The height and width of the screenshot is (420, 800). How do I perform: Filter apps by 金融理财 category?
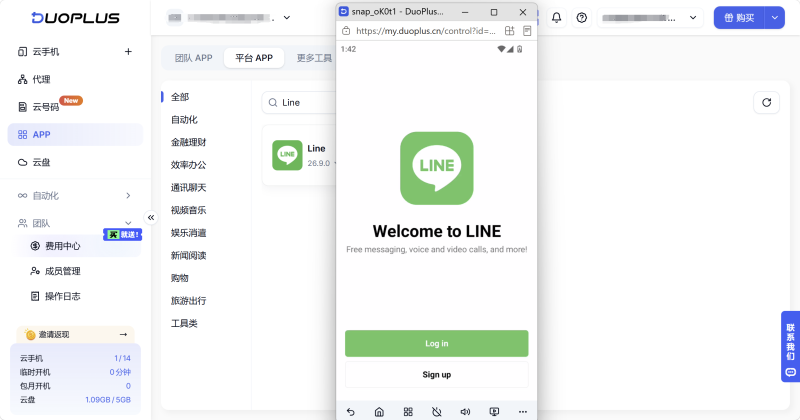[x=188, y=142]
